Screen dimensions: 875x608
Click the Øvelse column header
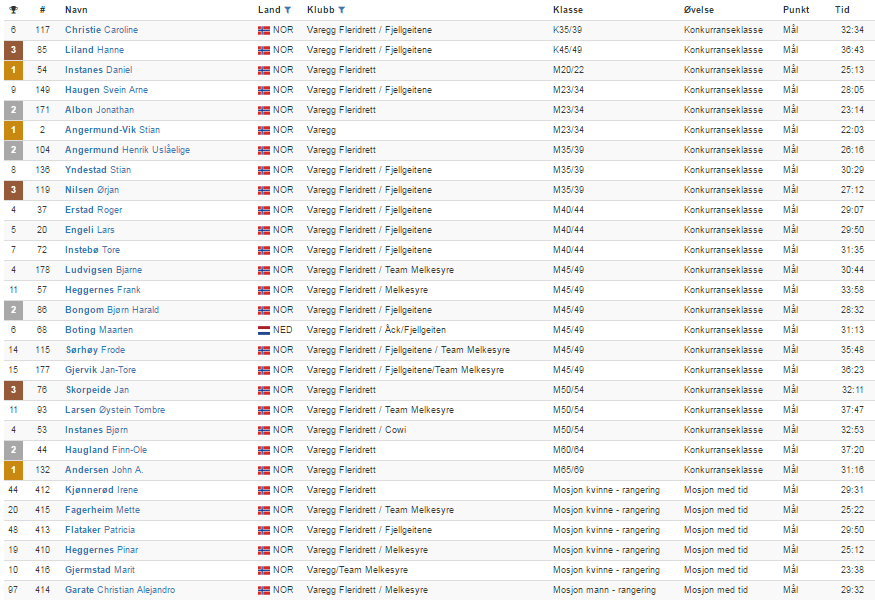coord(699,10)
